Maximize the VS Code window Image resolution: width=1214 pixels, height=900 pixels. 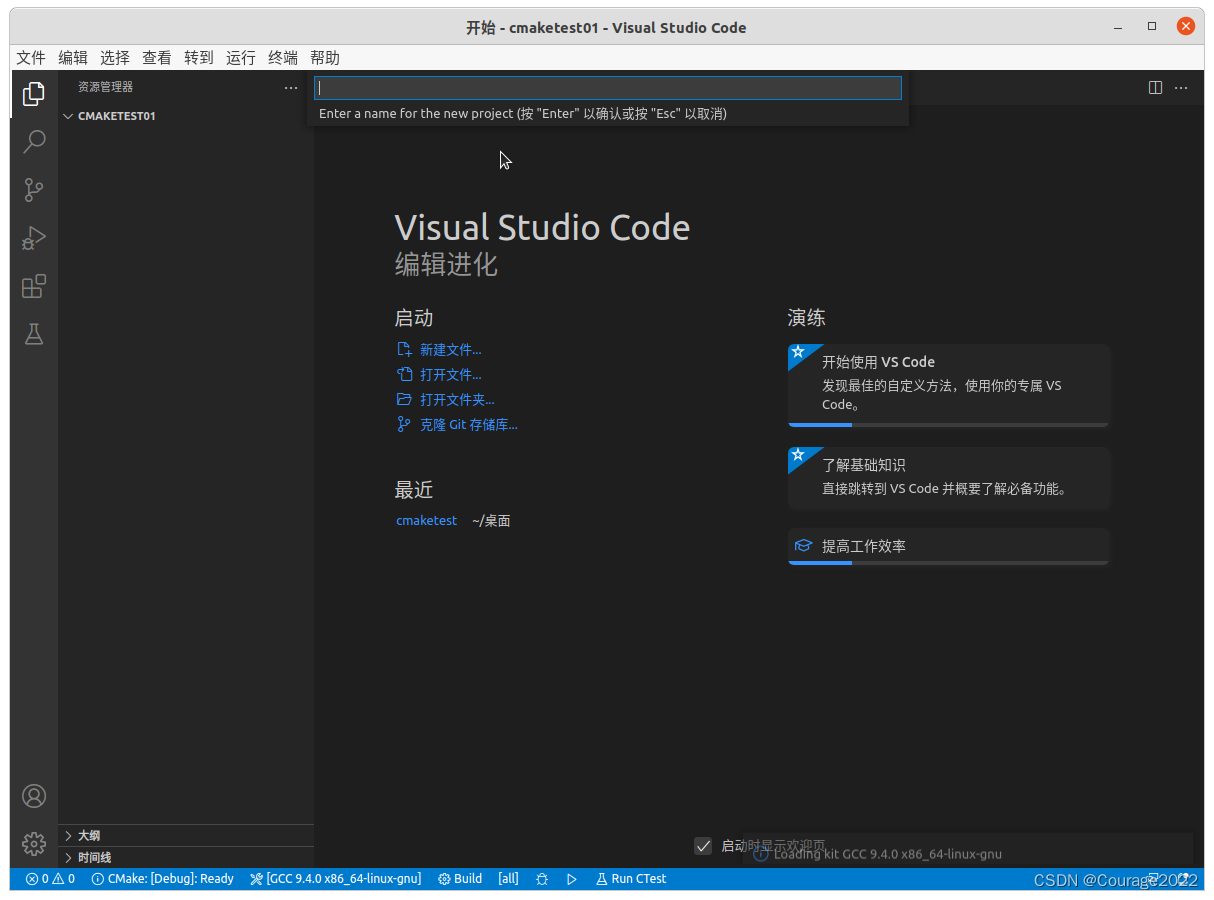1152,27
